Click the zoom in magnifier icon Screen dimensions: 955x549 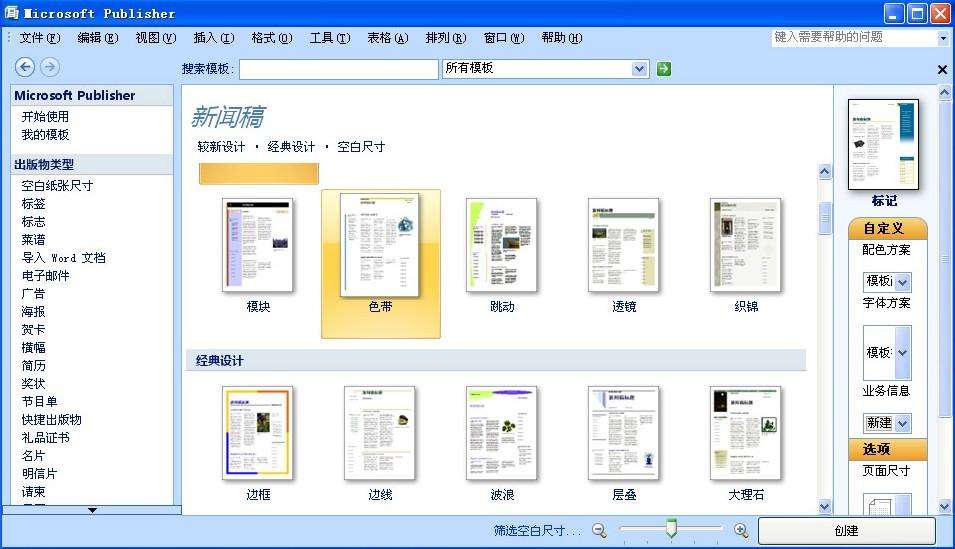[x=741, y=531]
